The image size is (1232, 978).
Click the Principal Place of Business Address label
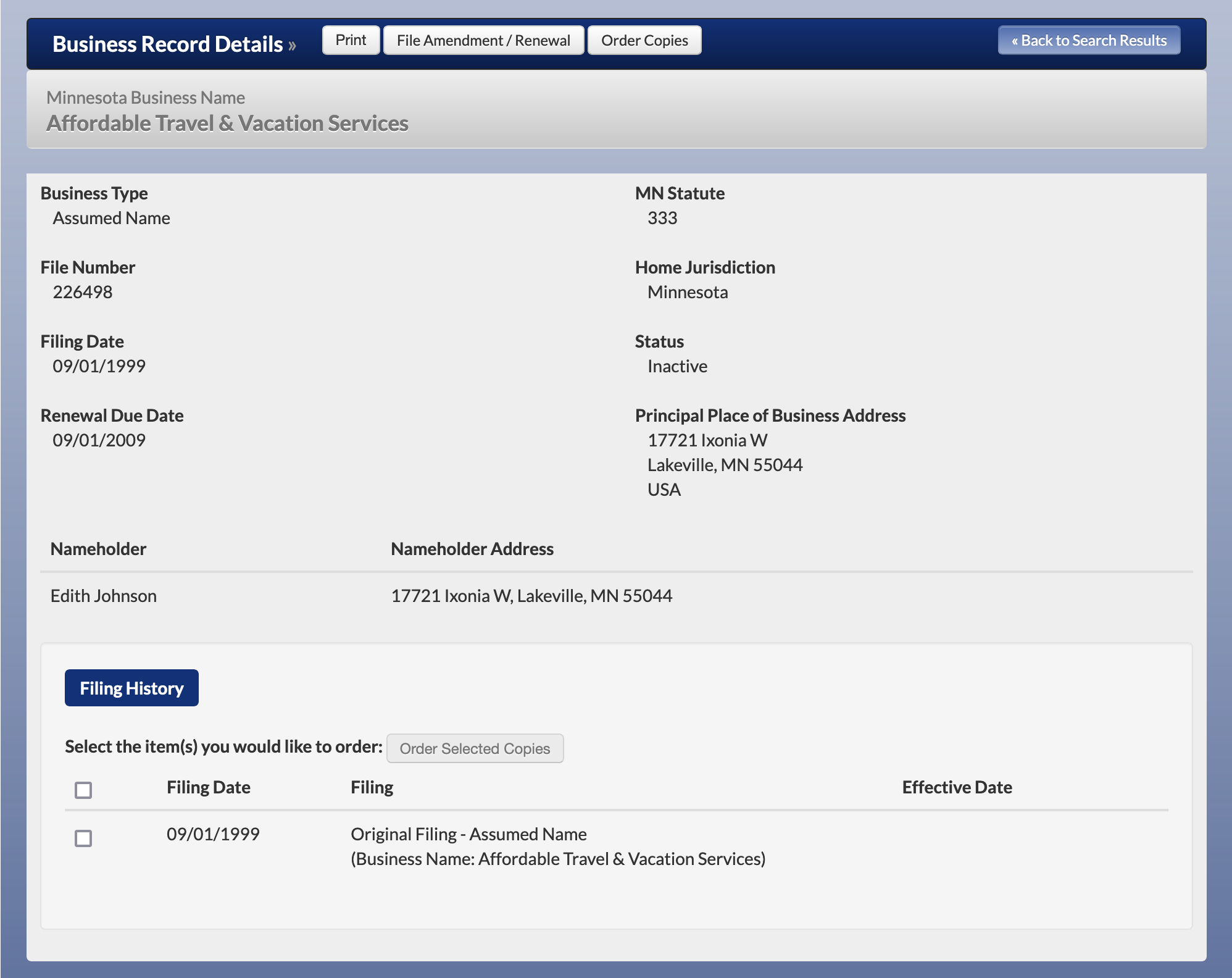click(770, 416)
